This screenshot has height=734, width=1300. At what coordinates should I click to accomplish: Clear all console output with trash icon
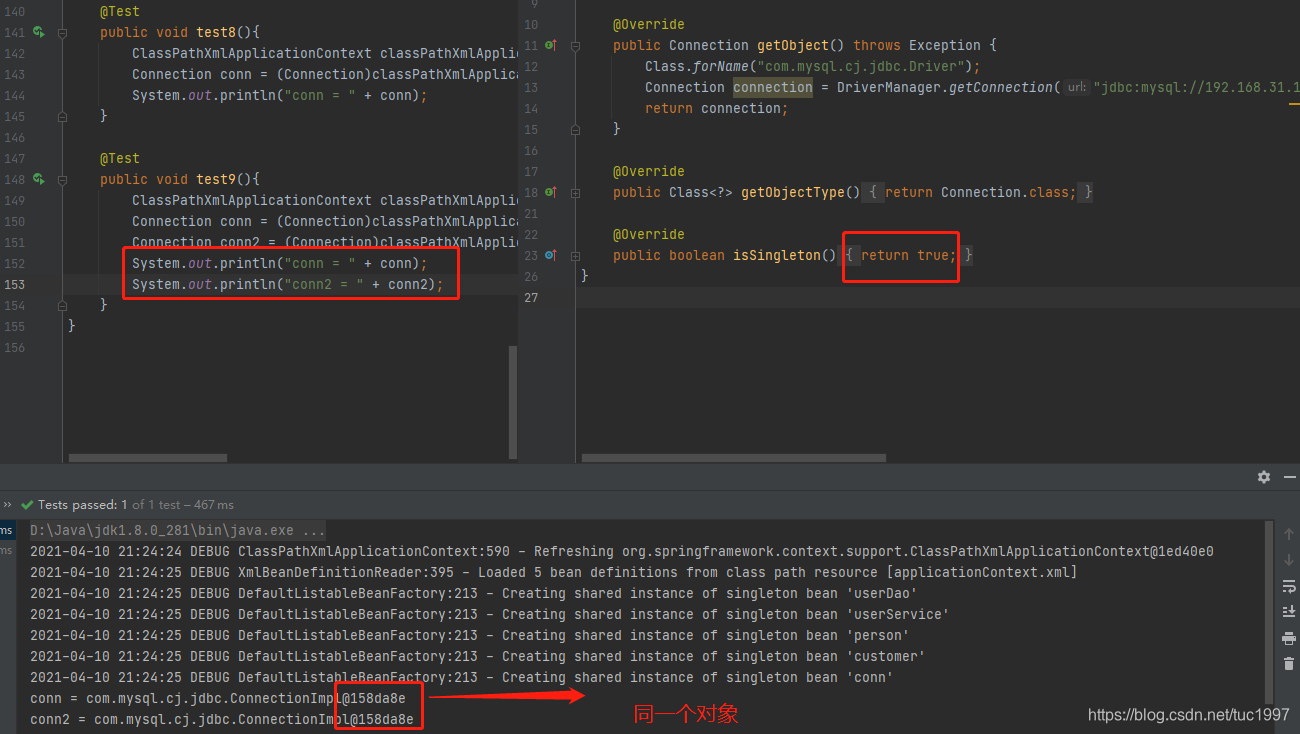(1288, 664)
